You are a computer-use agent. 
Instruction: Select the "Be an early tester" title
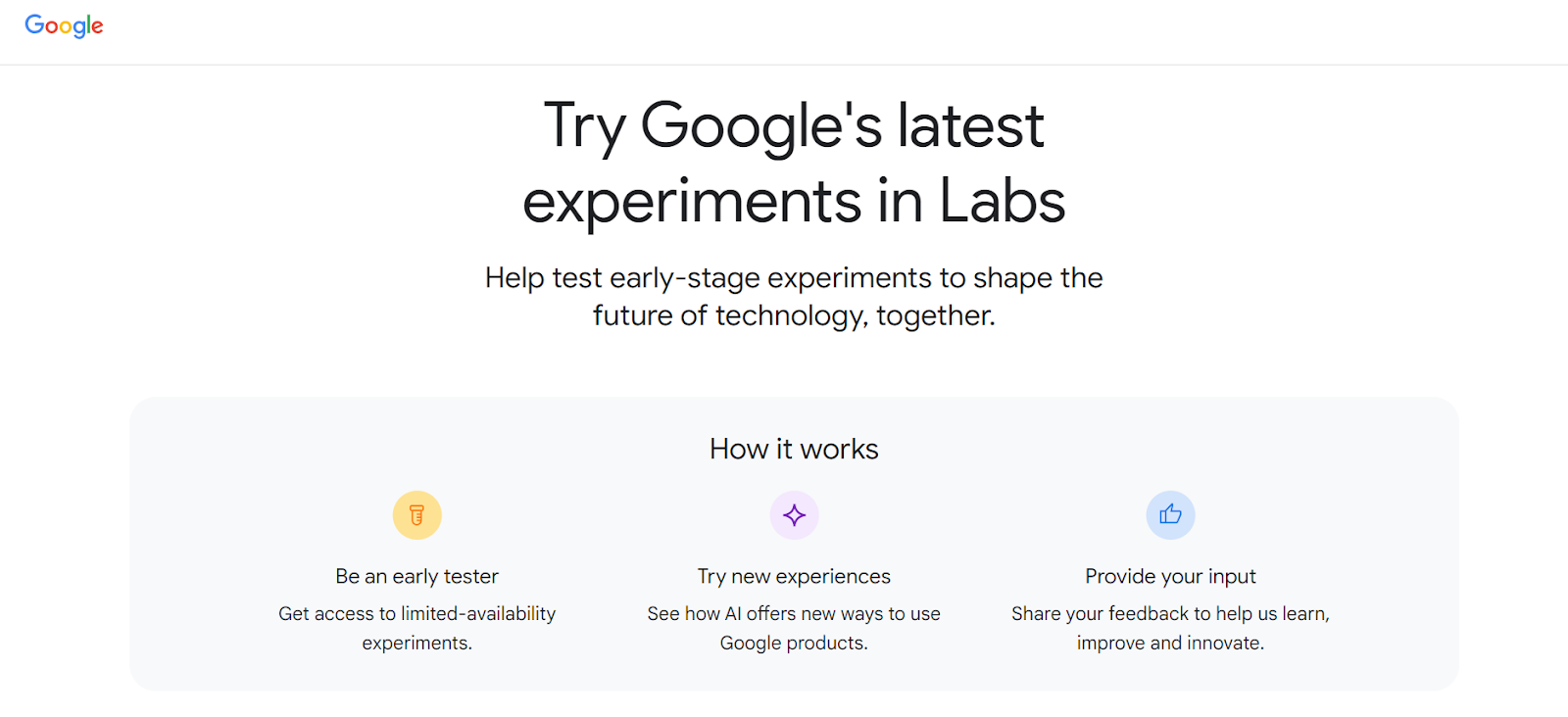(x=416, y=576)
